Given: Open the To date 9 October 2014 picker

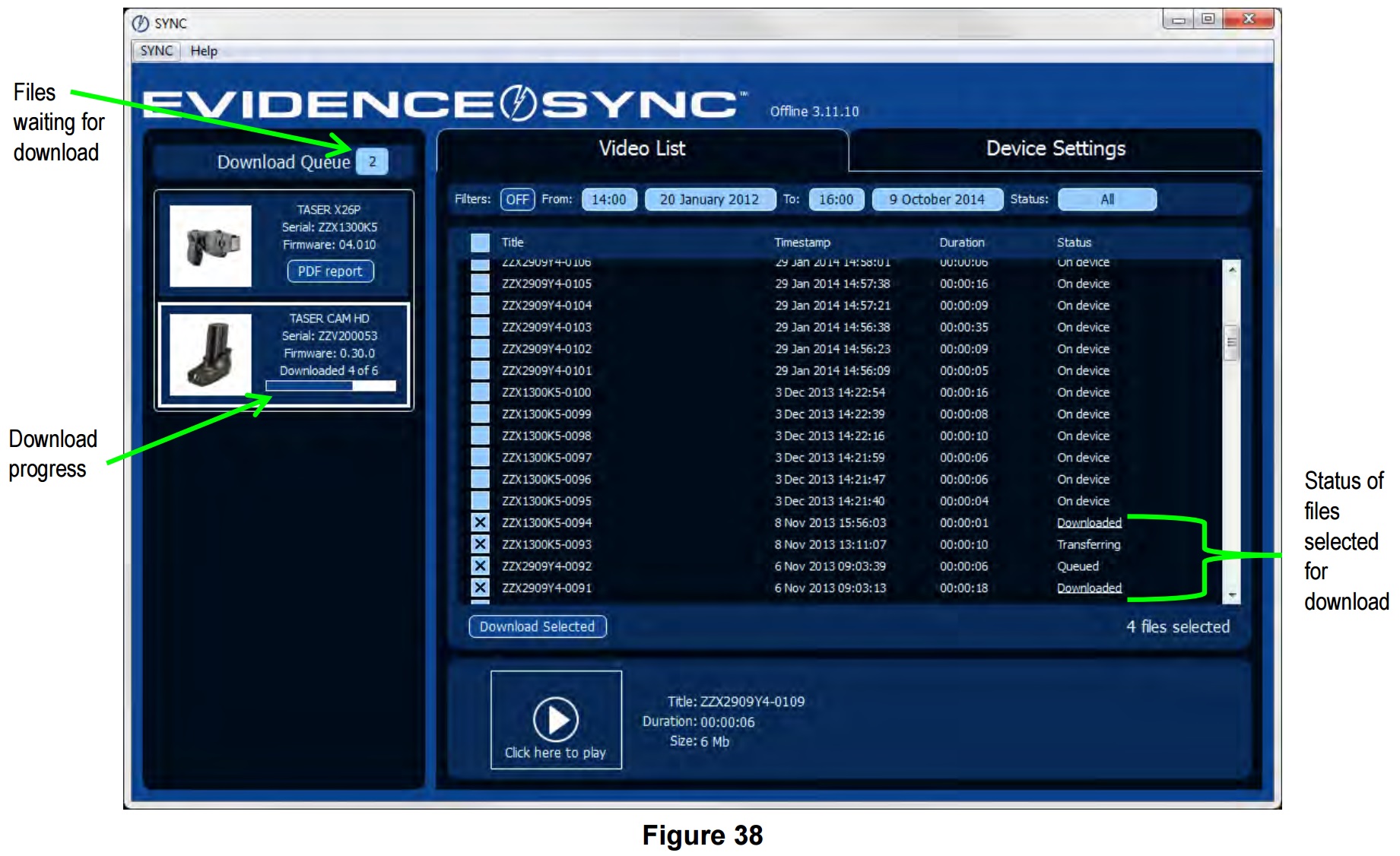Looking at the screenshot, I should 937,199.
